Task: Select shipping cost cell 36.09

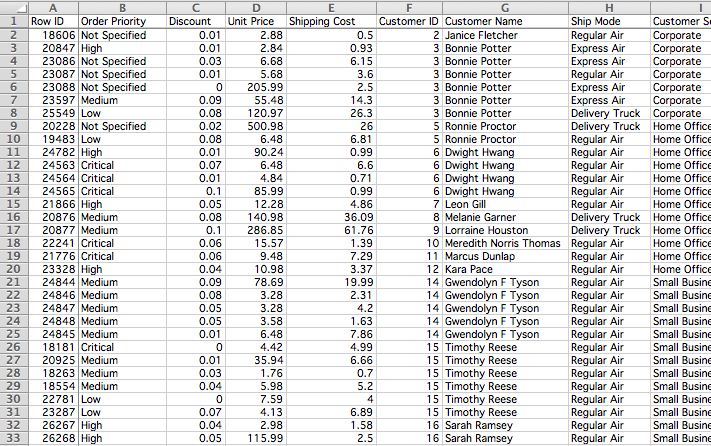Action: click(331, 217)
